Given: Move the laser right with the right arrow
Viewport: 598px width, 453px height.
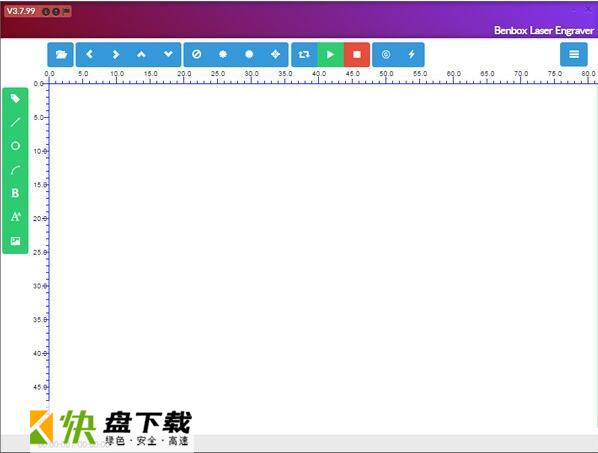Looking at the screenshot, I should coord(116,55).
